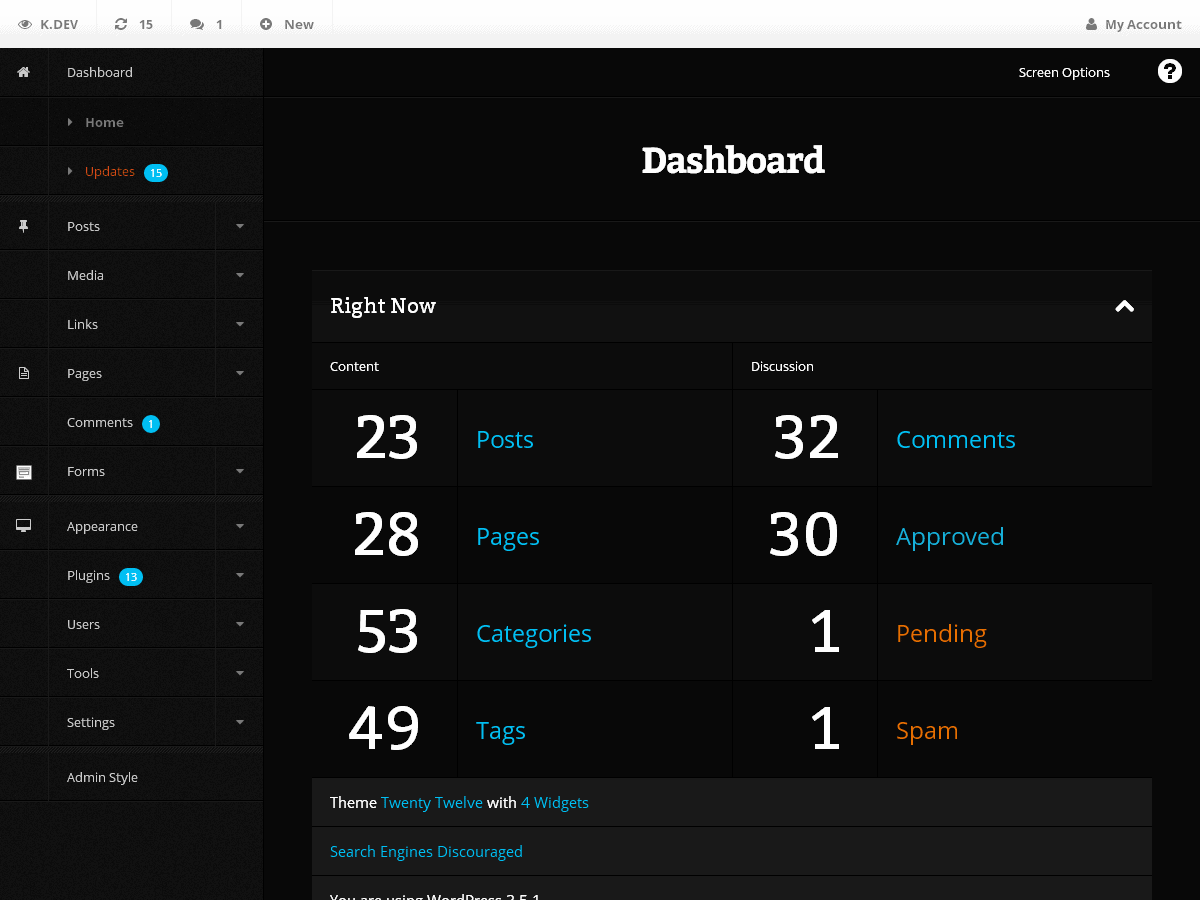
Task: Expand the Settings submenu arrow
Action: pyautogui.click(x=239, y=721)
